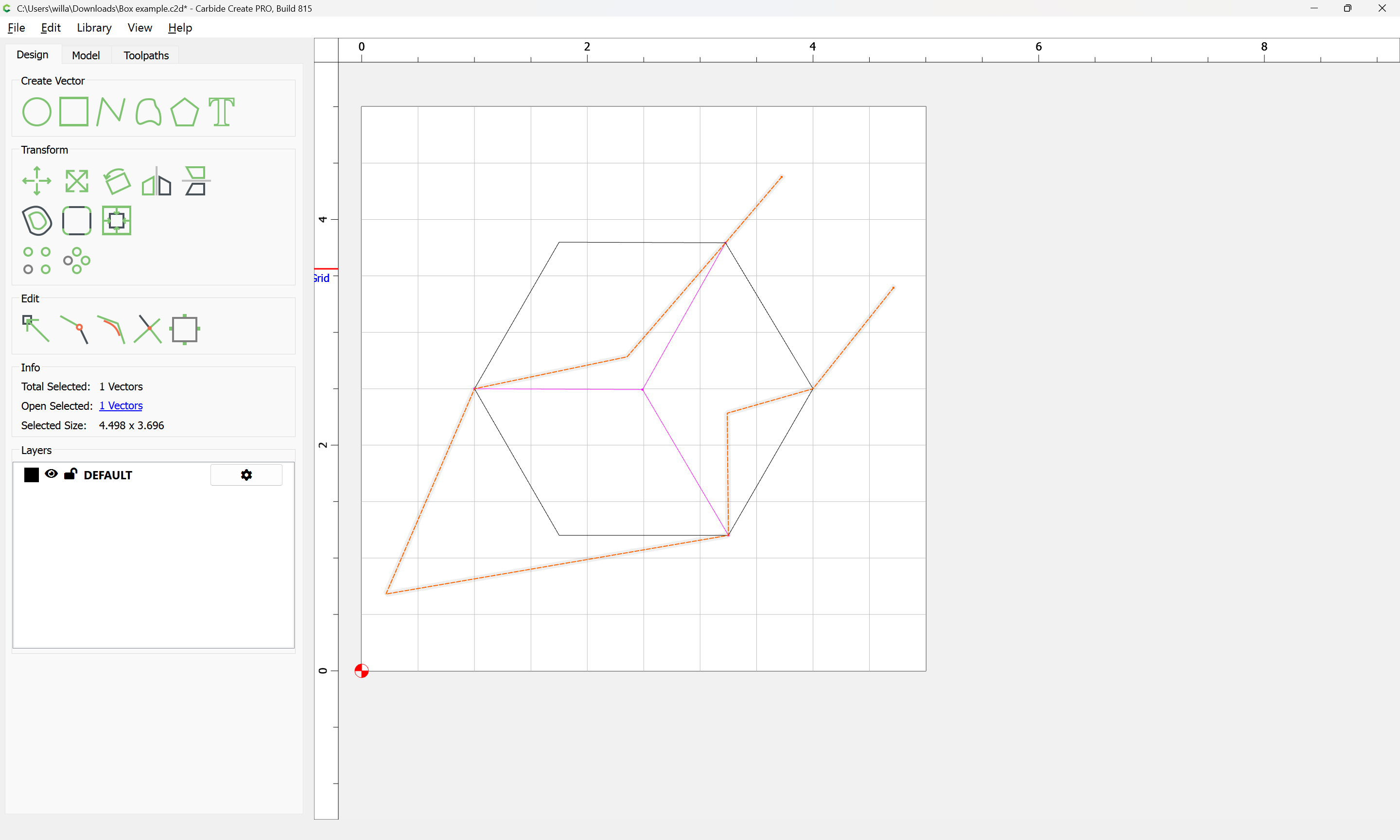Click the DEFAULT layer black color swatch
Viewport: 1400px width, 840px height.
pos(32,474)
